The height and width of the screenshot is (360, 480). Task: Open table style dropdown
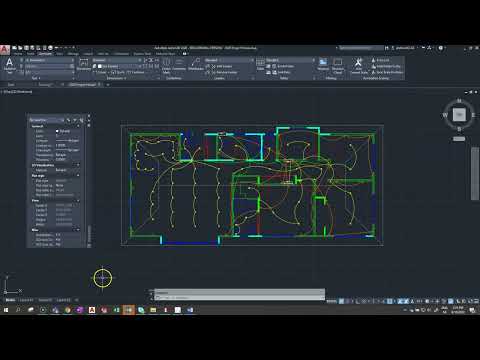[290, 60]
